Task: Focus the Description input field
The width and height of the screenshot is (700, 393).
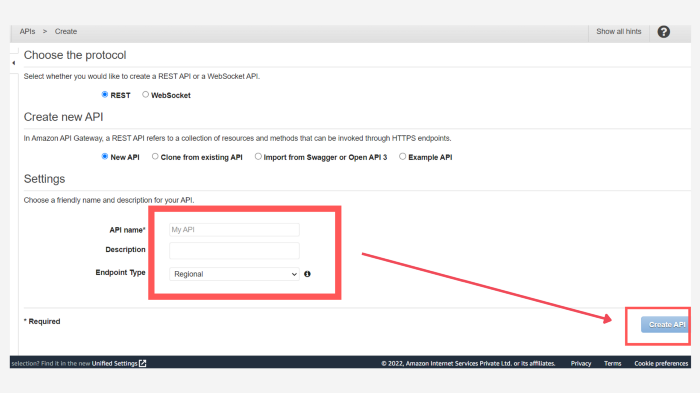Action: (234, 251)
